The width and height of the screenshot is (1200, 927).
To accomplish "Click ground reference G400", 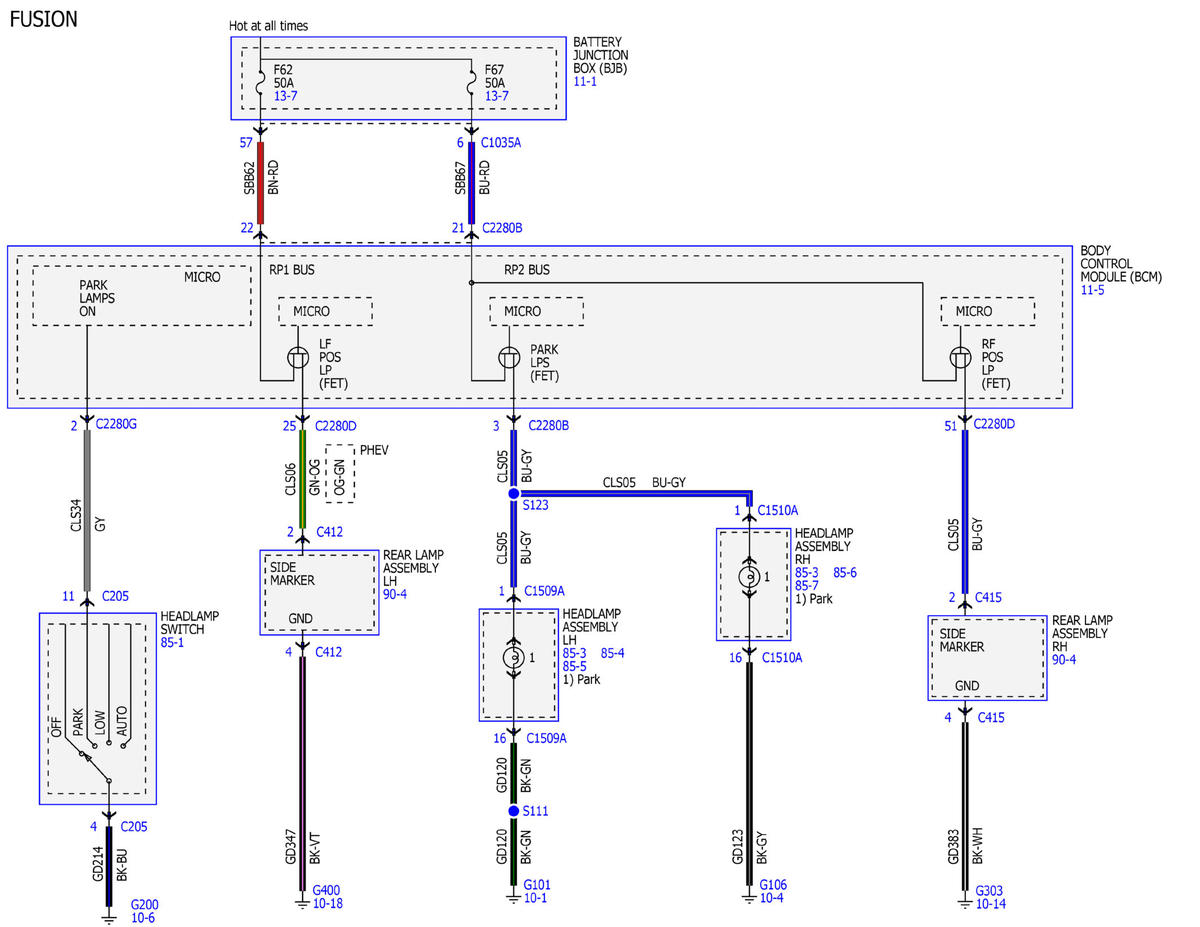I will click(x=326, y=890).
